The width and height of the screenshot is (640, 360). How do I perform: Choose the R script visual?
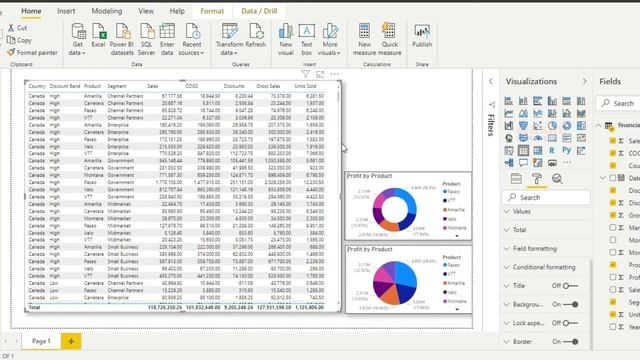pos(552,151)
